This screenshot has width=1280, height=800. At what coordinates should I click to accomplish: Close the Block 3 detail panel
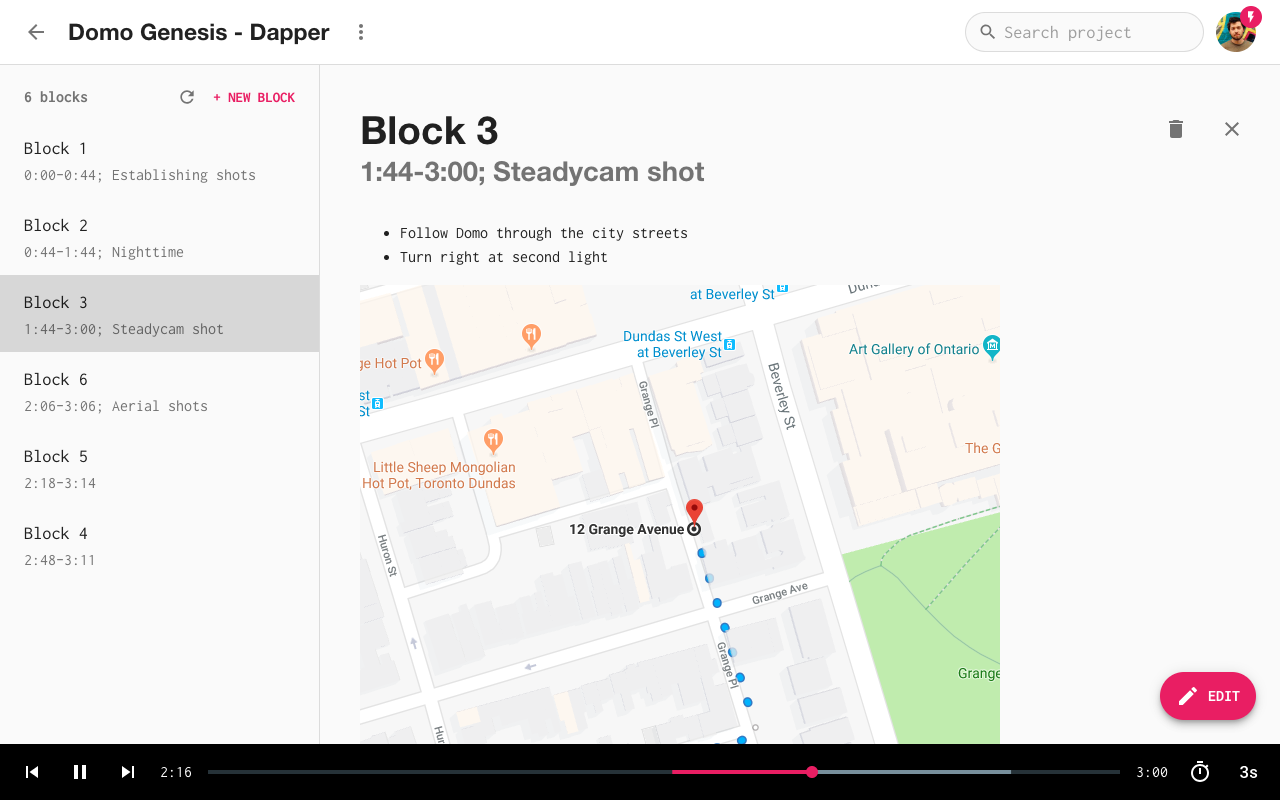1232,129
